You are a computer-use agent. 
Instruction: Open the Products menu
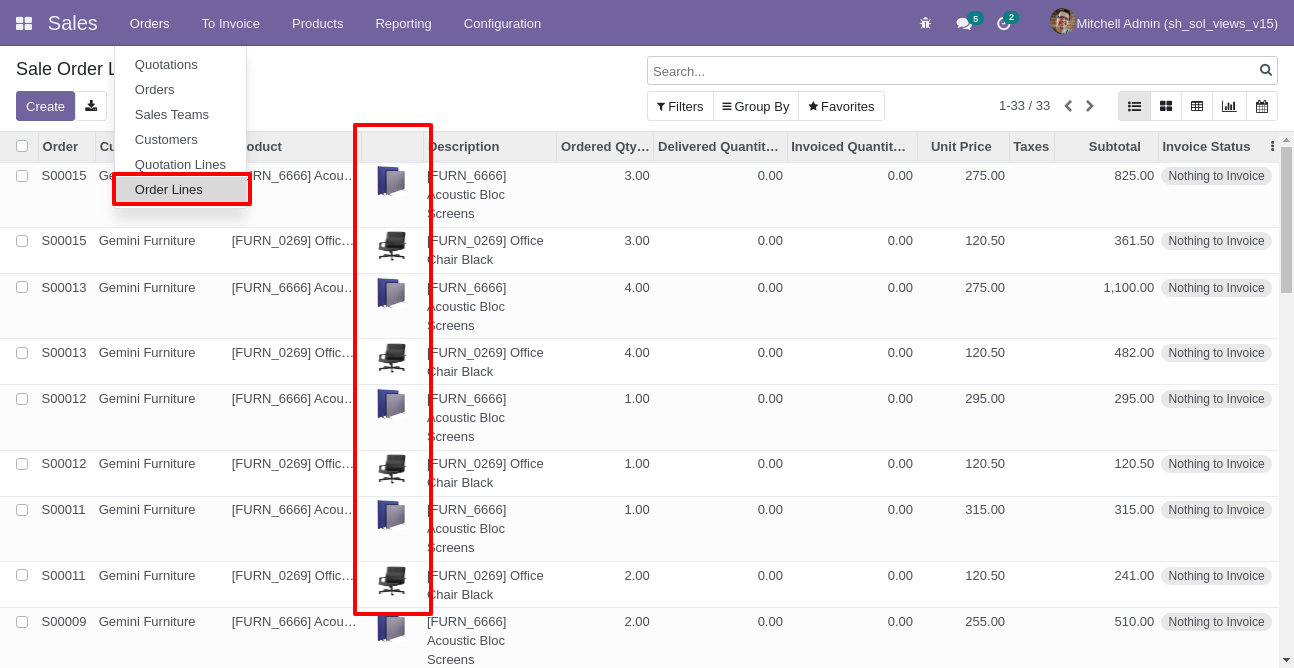tap(317, 23)
